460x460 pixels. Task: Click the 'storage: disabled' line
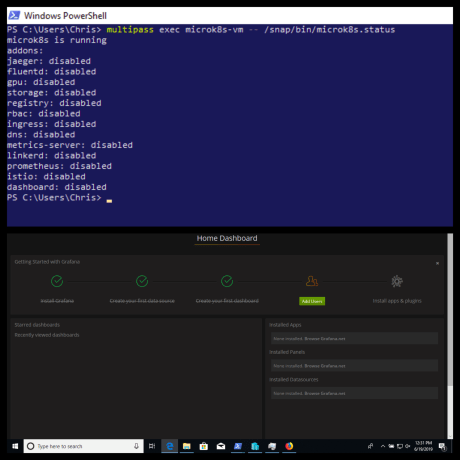click(x=52, y=93)
